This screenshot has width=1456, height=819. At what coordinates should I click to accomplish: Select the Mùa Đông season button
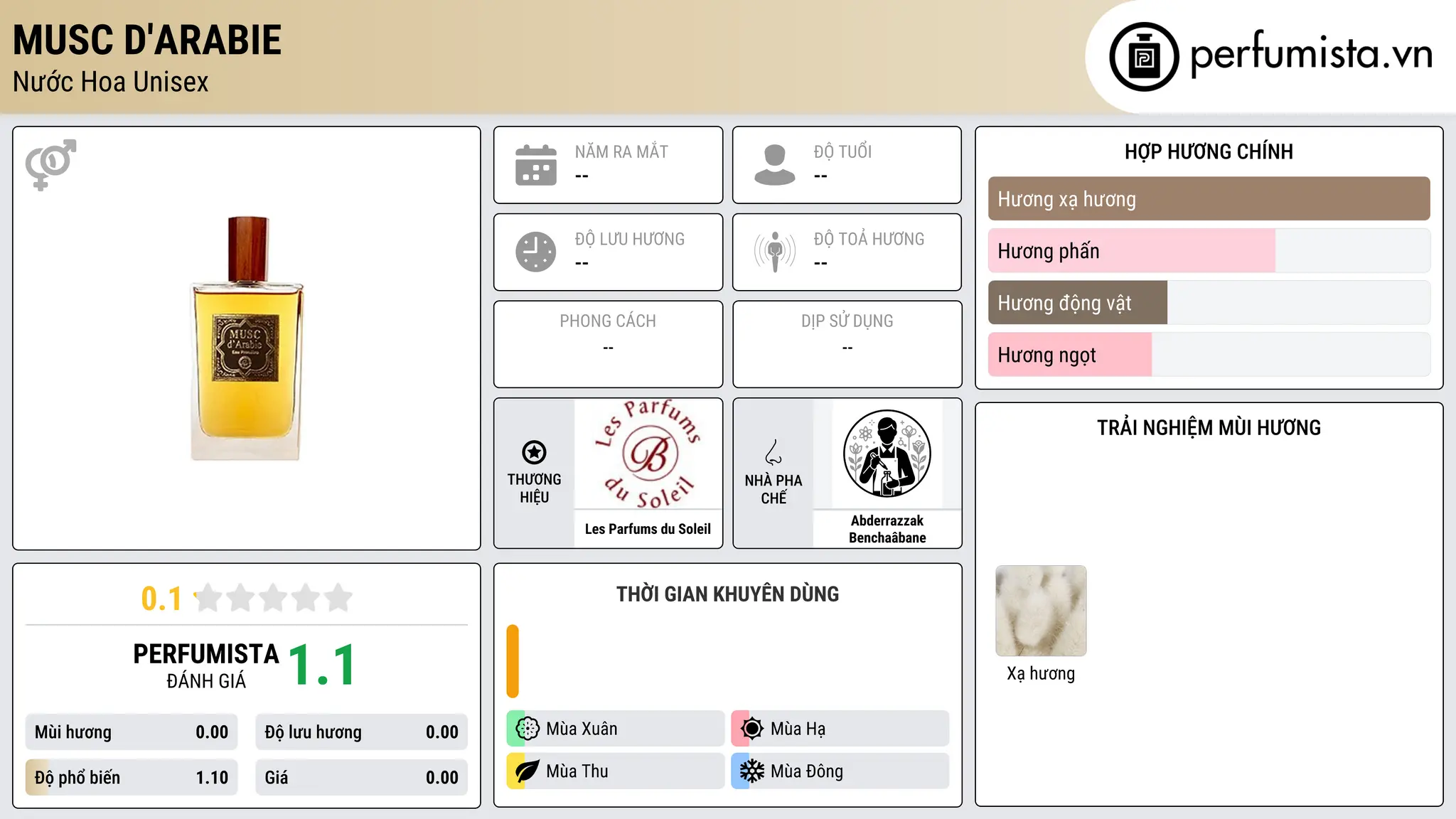[x=840, y=771]
